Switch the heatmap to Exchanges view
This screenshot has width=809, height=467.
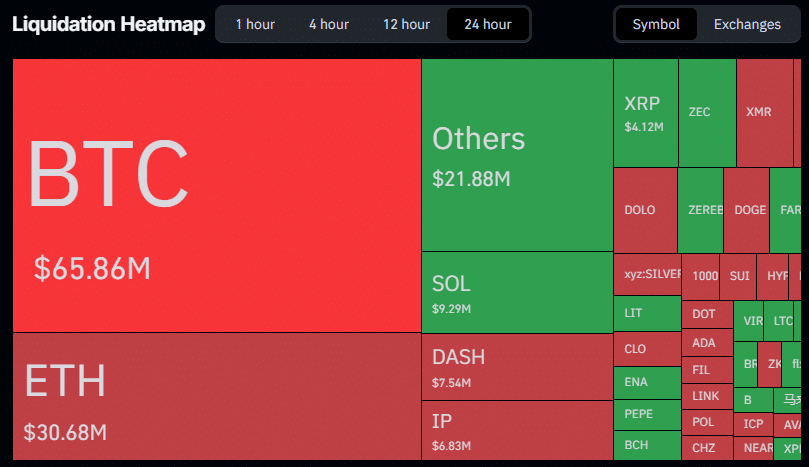(747, 24)
